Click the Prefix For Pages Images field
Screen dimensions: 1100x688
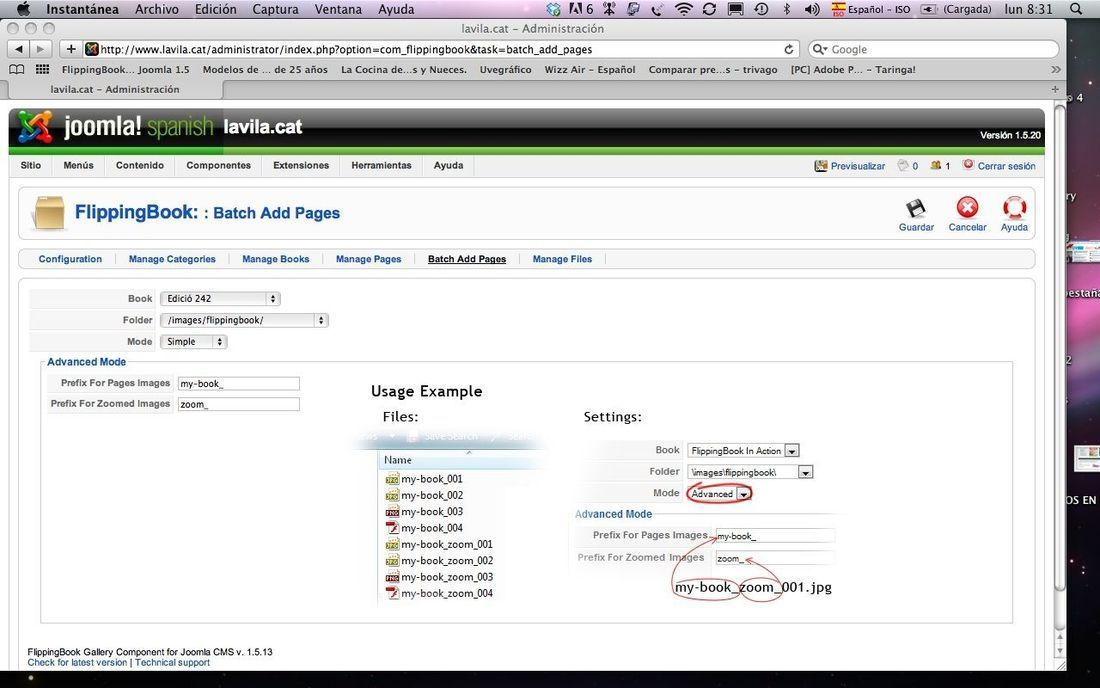point(239,384)
